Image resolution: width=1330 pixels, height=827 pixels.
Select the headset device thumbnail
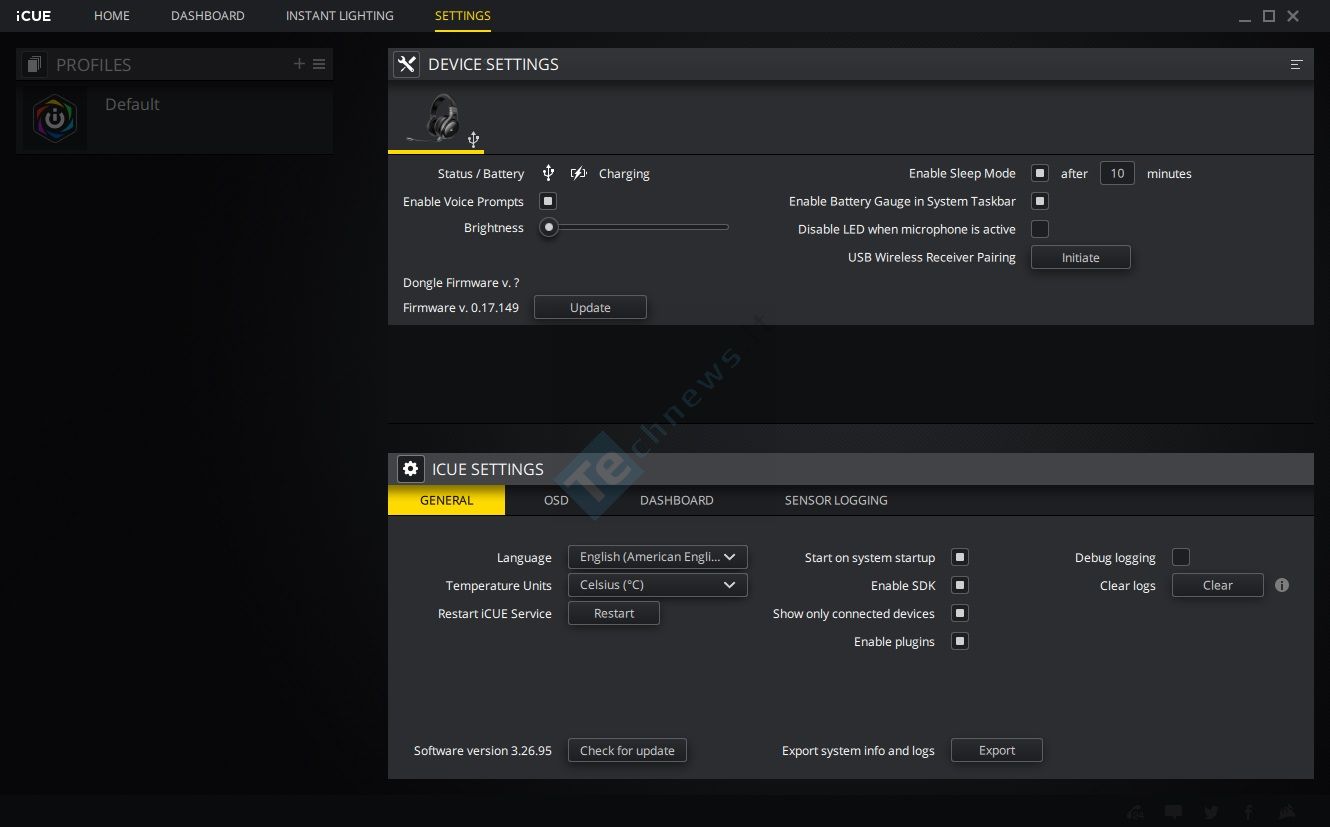click(x=437, y=118)
